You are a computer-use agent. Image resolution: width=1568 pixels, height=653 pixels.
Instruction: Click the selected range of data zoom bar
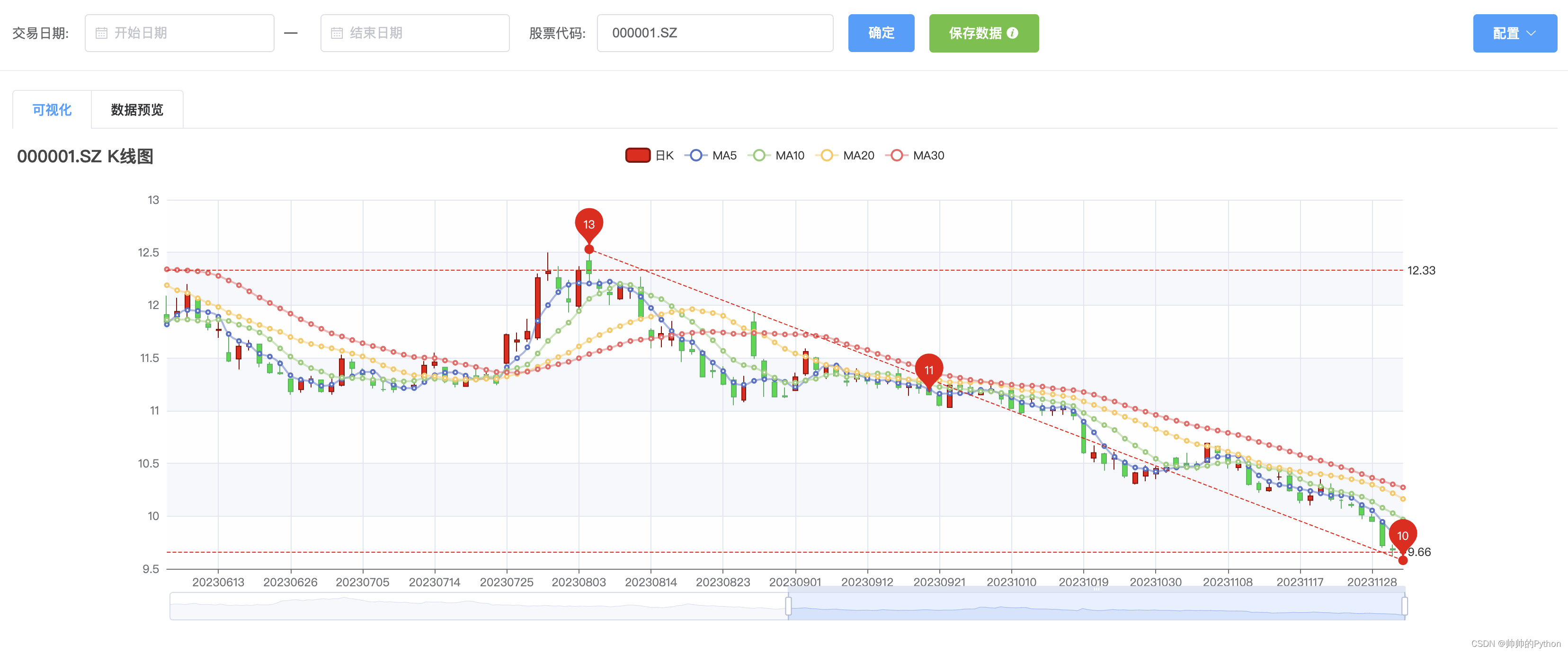pos(1096,606)
